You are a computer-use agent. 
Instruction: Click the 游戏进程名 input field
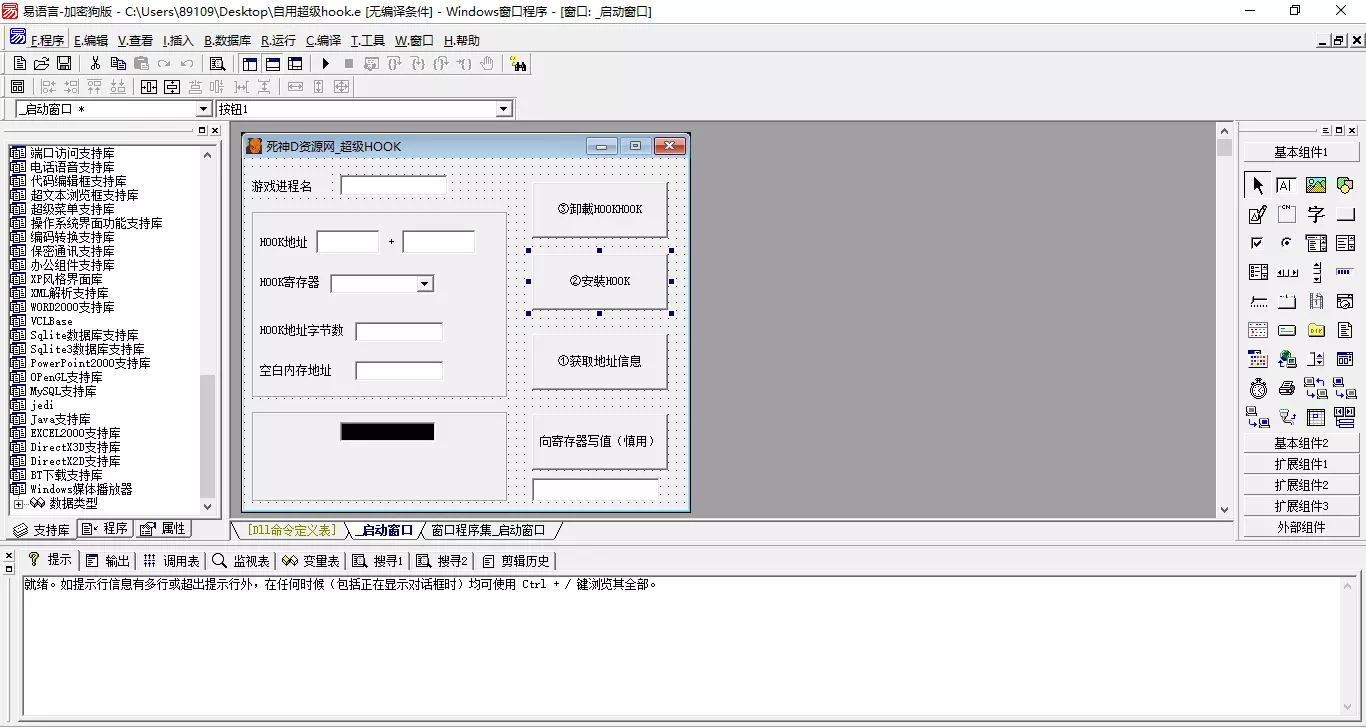(x=393, y=186)
